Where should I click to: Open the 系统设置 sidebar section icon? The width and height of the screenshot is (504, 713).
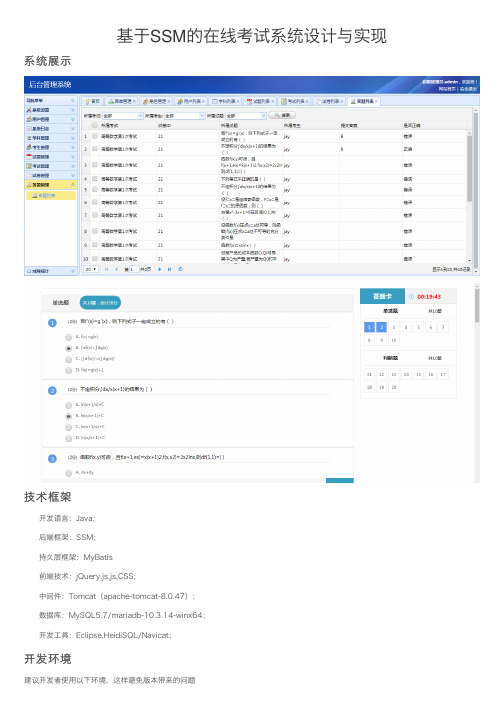click(29, 110)
